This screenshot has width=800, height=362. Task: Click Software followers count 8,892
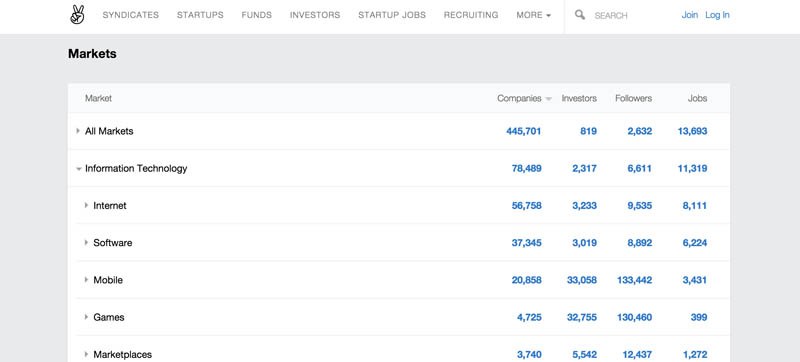coord(640,243)
